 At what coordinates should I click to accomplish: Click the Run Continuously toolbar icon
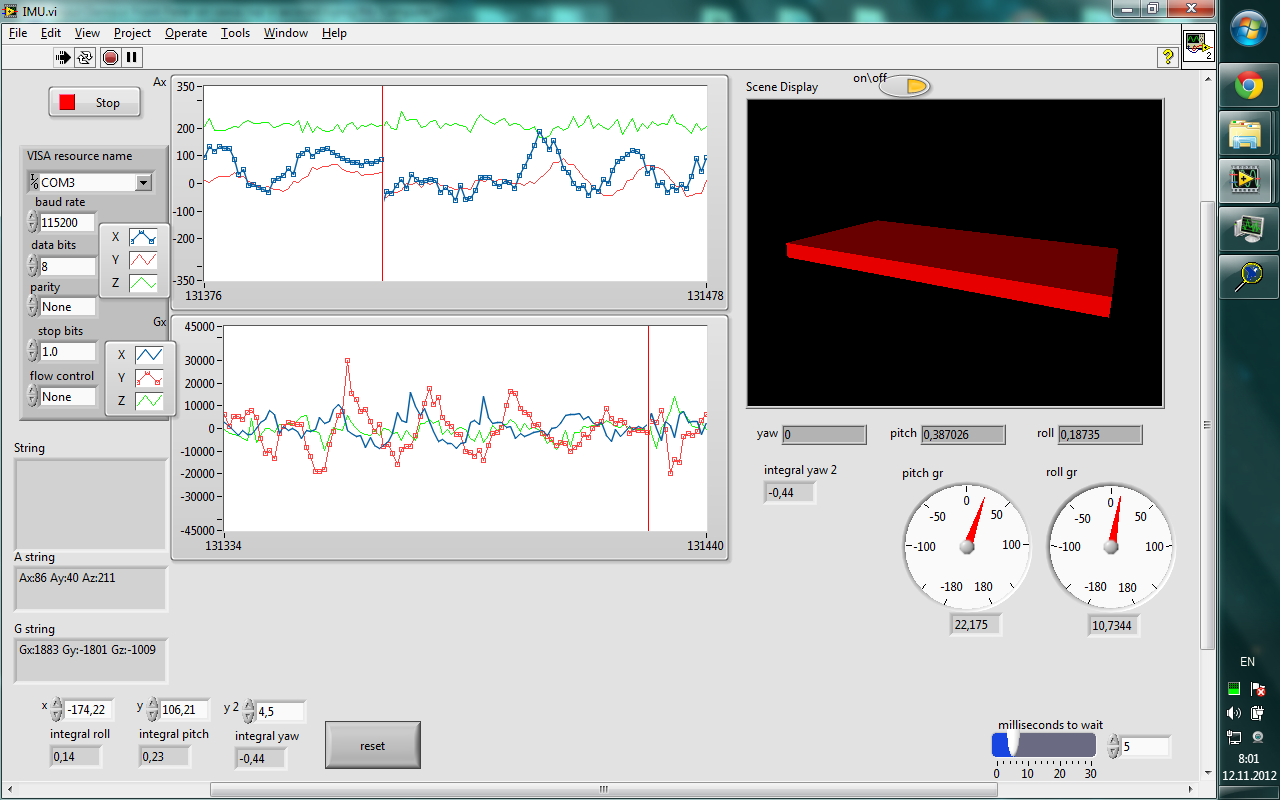(86, 58)
